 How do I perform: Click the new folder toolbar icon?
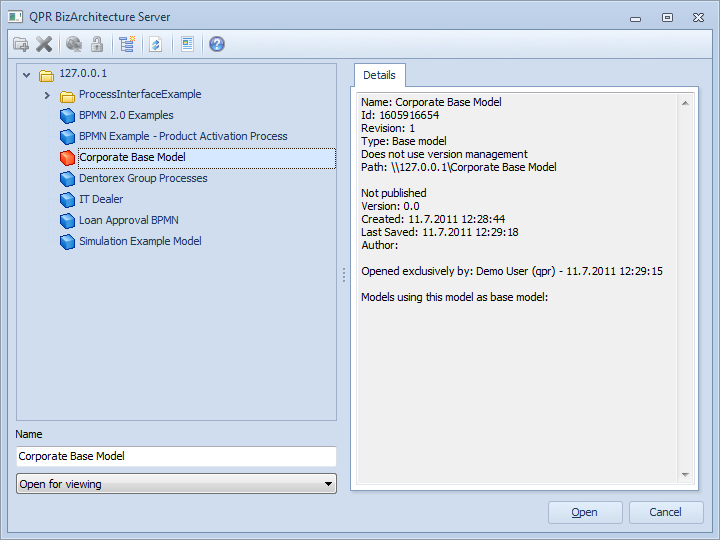click(x=21, y=44)
